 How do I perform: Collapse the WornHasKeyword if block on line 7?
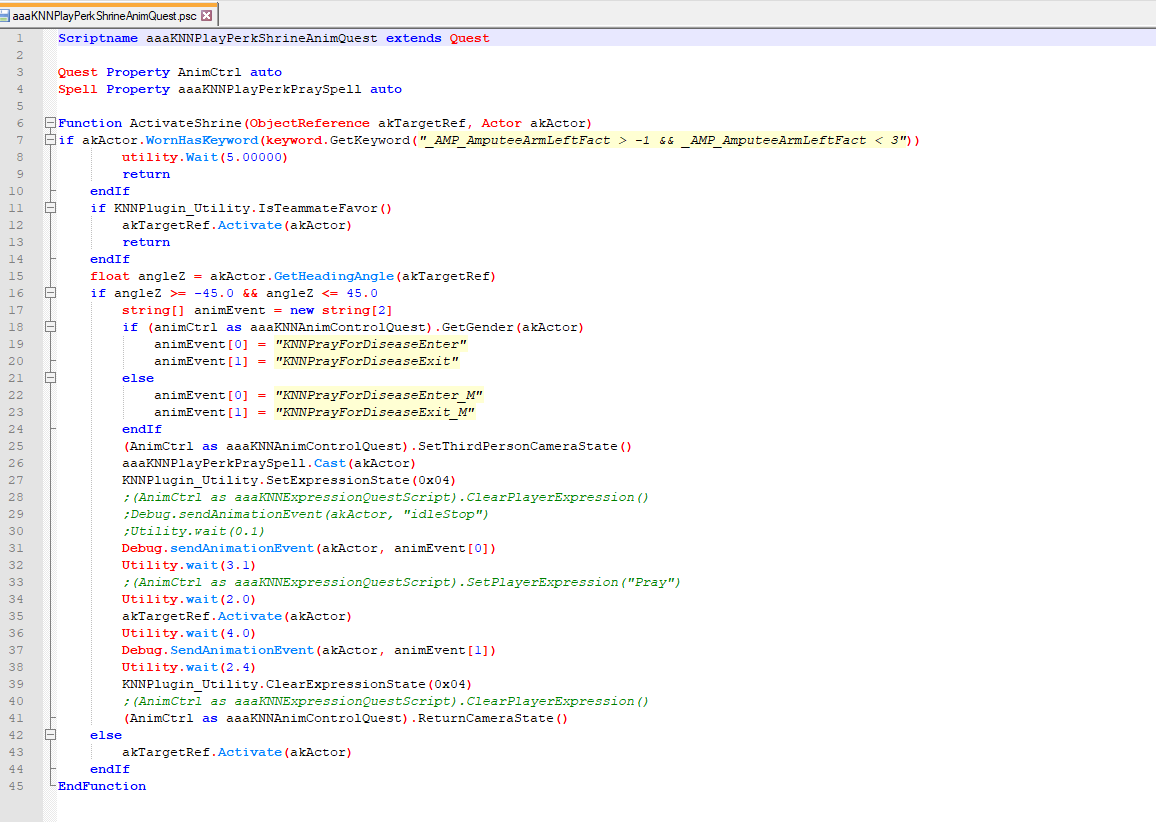point(50,140)
